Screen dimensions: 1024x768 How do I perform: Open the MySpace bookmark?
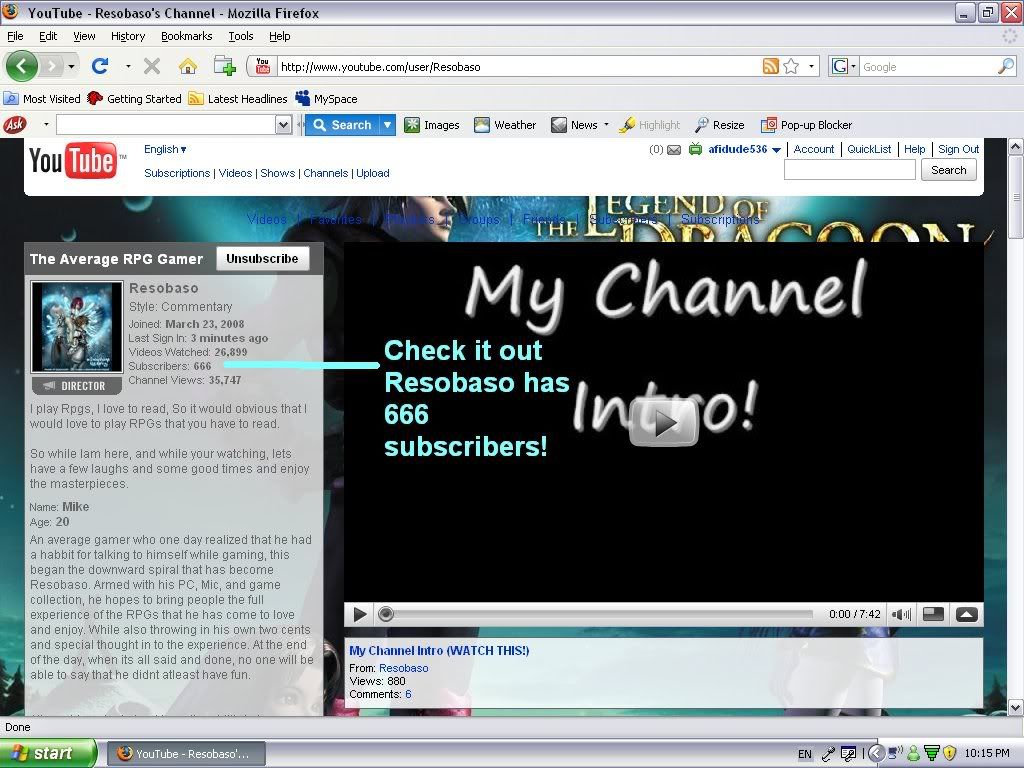[x=327, y=99]
